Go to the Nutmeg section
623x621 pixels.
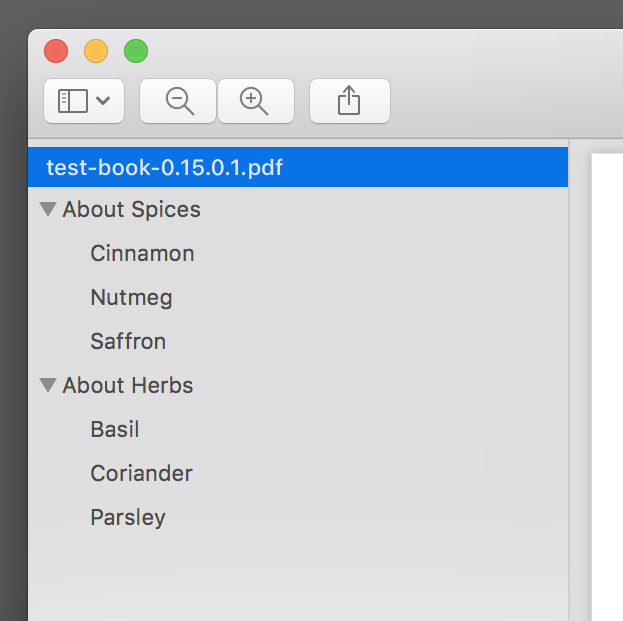132,298
